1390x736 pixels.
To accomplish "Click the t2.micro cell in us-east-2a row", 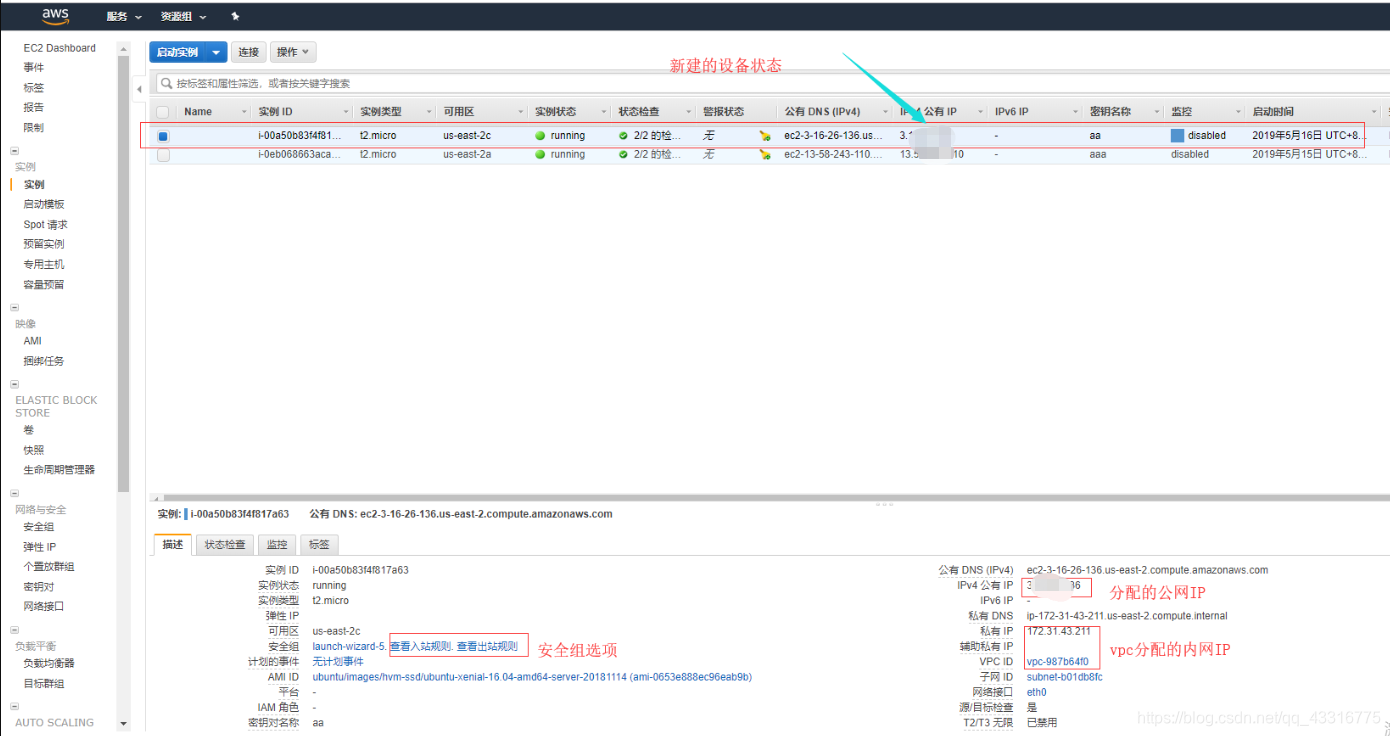I will [378, 155].
